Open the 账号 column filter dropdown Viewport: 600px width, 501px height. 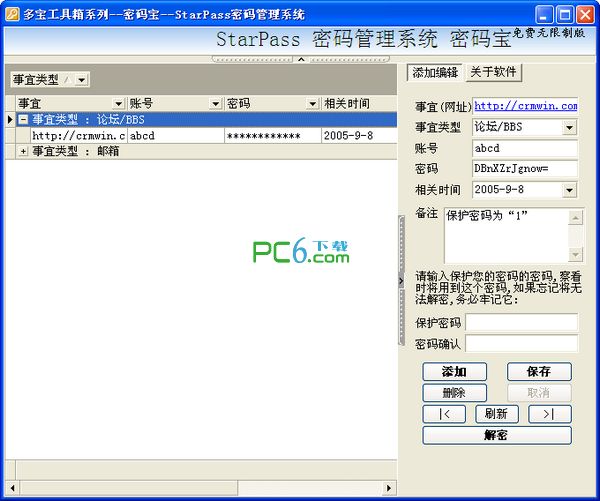coord(215,103)
